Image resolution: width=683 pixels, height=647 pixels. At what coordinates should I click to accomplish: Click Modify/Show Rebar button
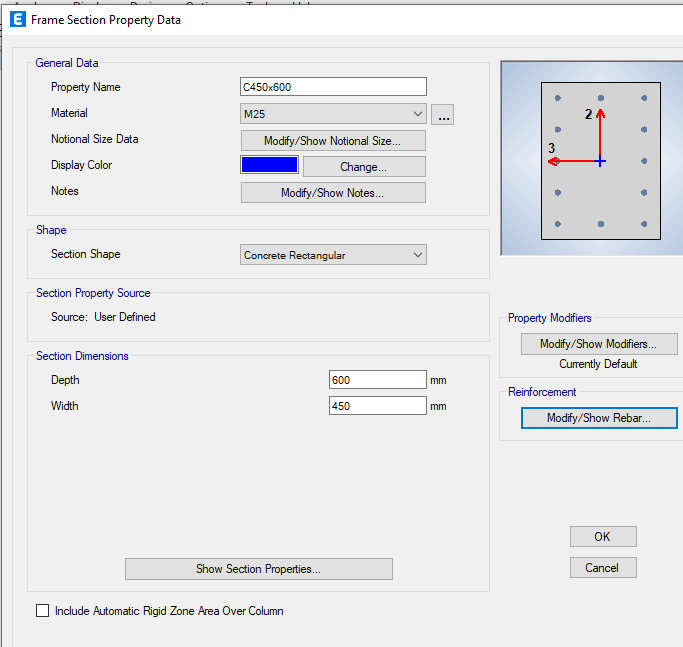click(599, 418)
